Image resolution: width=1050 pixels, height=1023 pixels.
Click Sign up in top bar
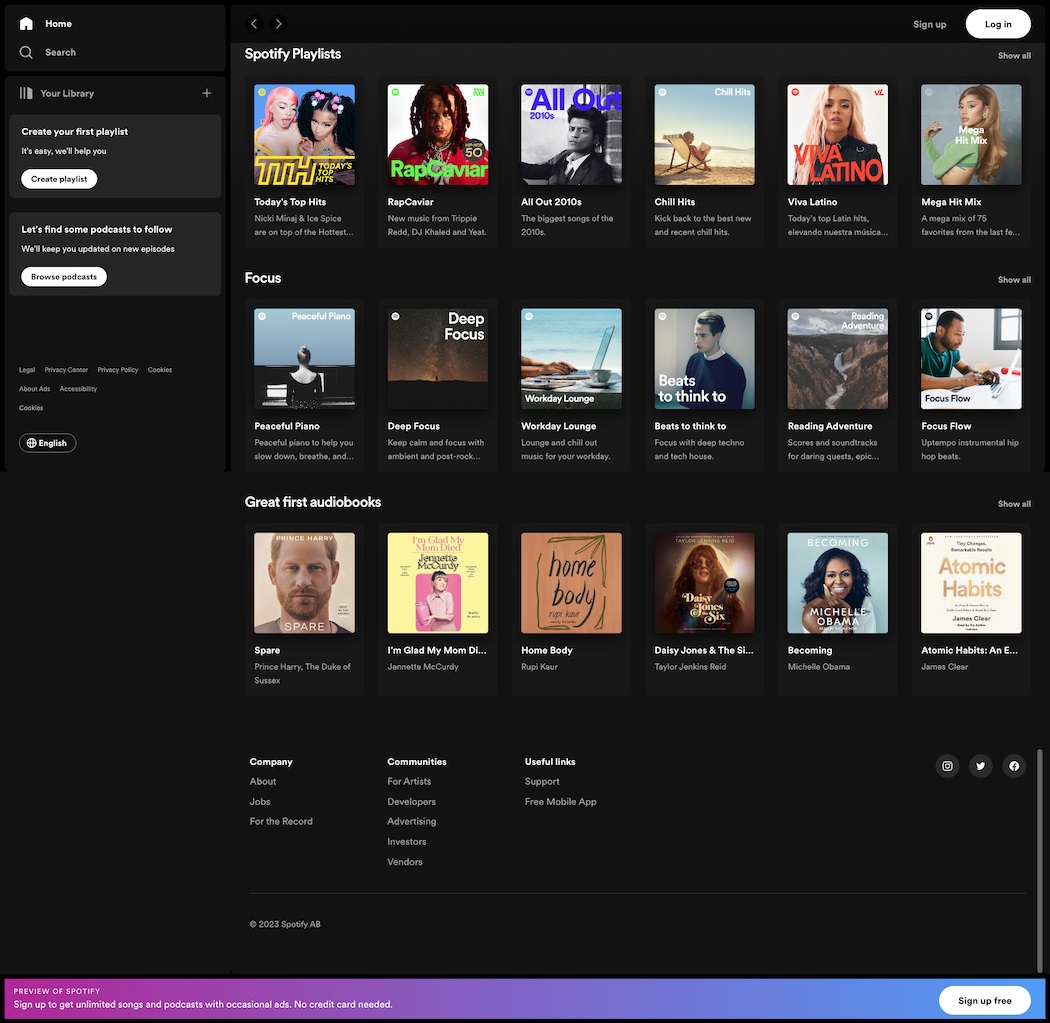929,24
